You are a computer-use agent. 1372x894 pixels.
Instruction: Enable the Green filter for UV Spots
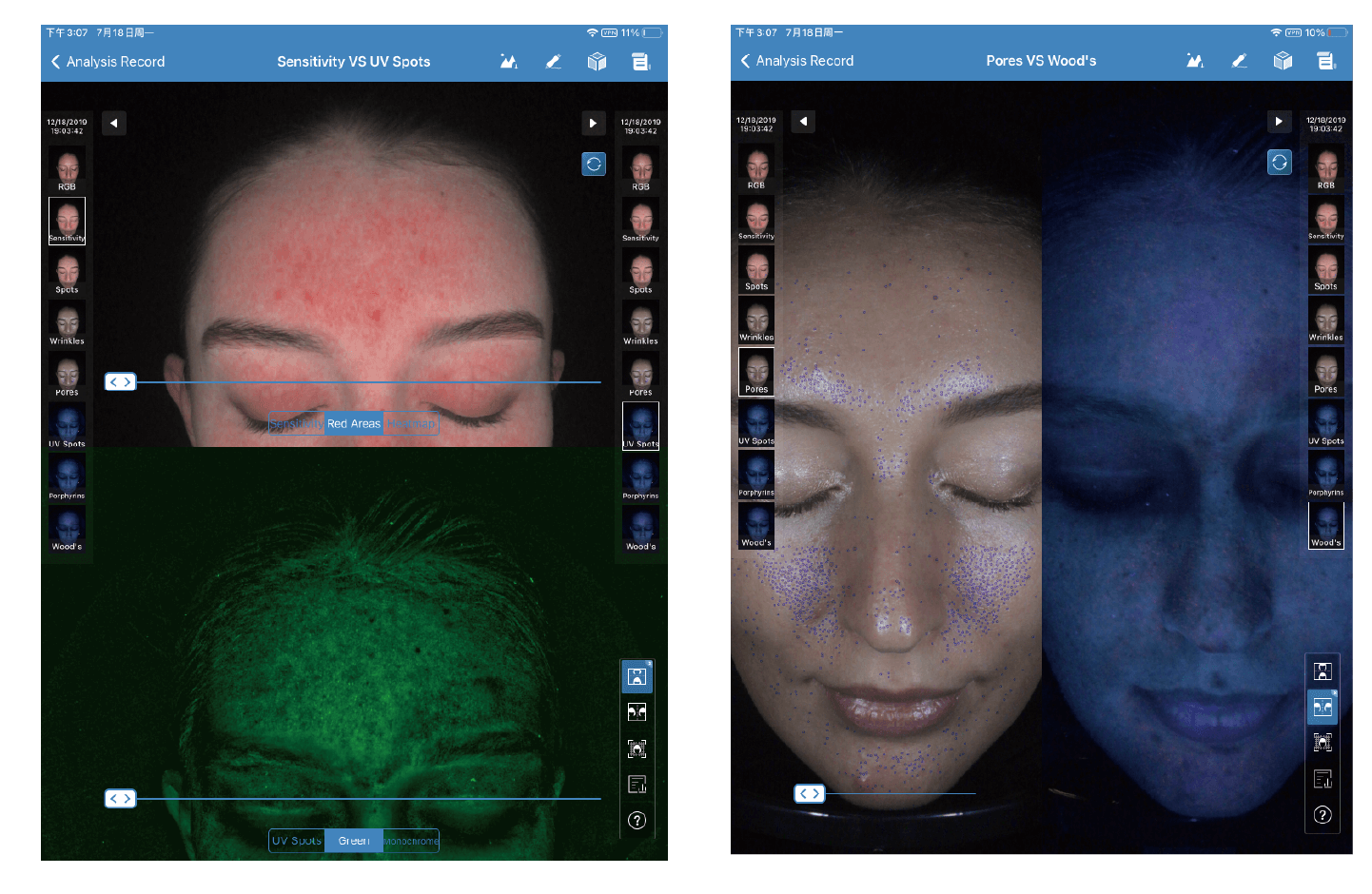coord(354,840)
